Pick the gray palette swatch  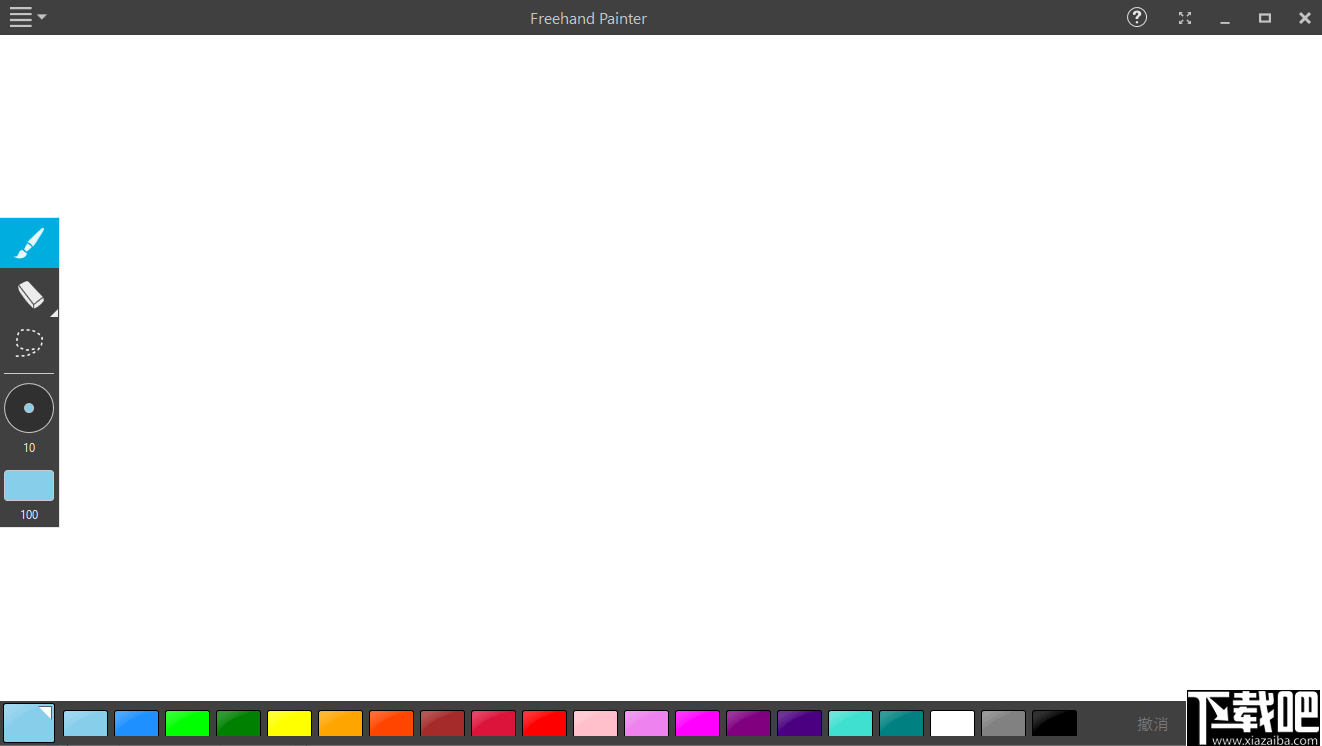(1004, 723)
